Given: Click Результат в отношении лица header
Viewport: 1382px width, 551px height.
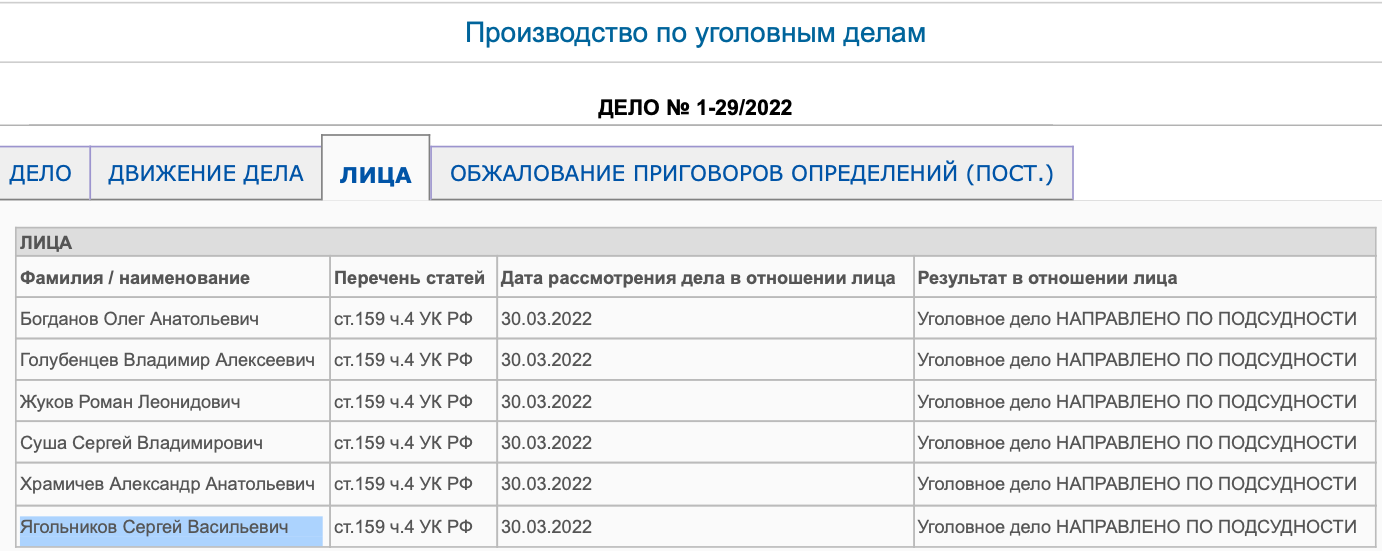Looking at the screenshot, I should (1048, 278).
